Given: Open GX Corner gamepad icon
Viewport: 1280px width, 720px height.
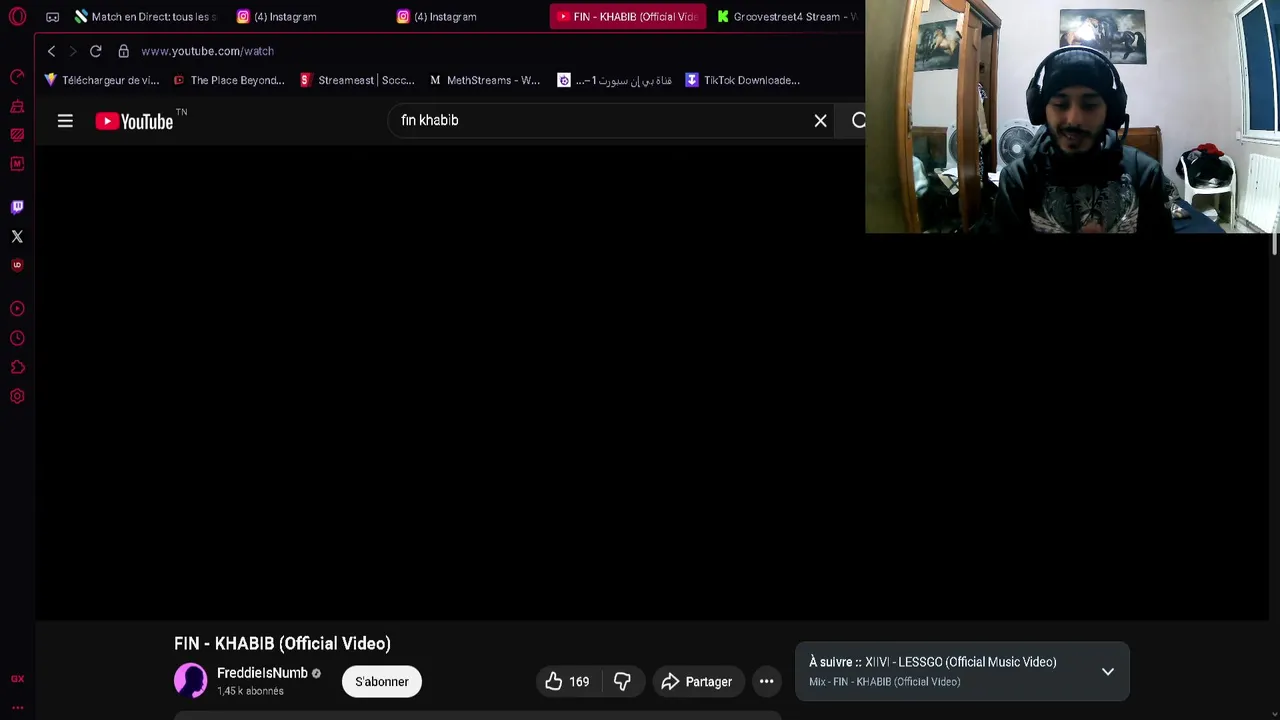Looking at the screenshot, I should (x=53, y=17).
